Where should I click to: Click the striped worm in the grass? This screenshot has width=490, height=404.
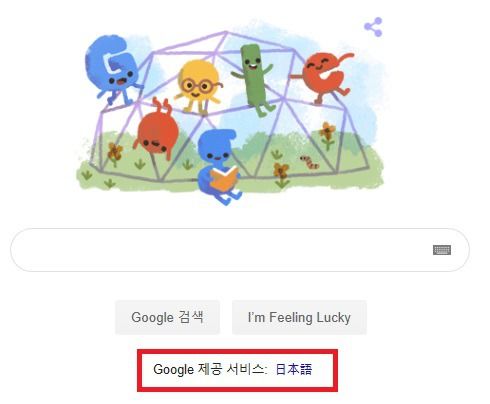click(x=310, y=162)
